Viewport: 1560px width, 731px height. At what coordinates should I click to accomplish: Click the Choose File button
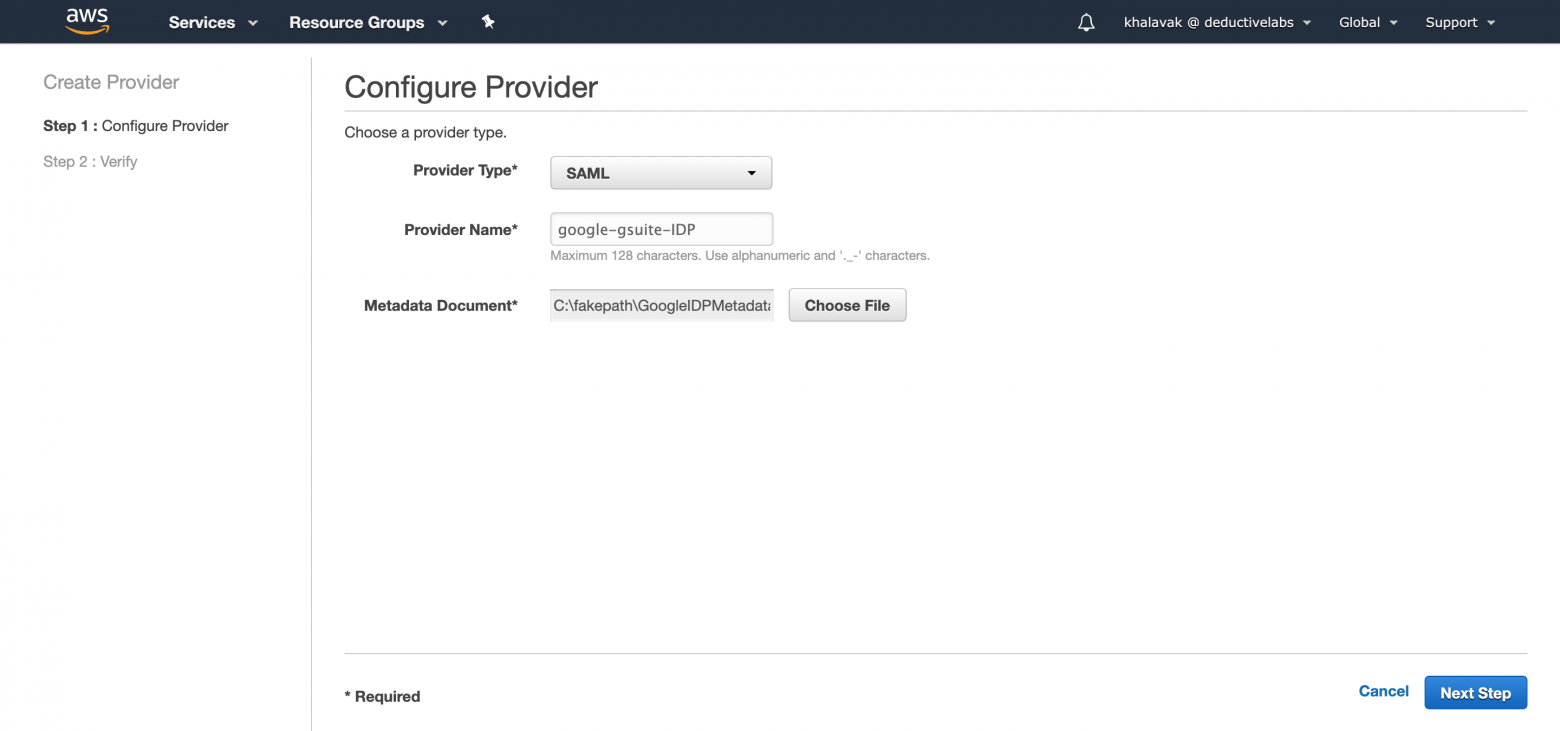(x=847, y=305)
